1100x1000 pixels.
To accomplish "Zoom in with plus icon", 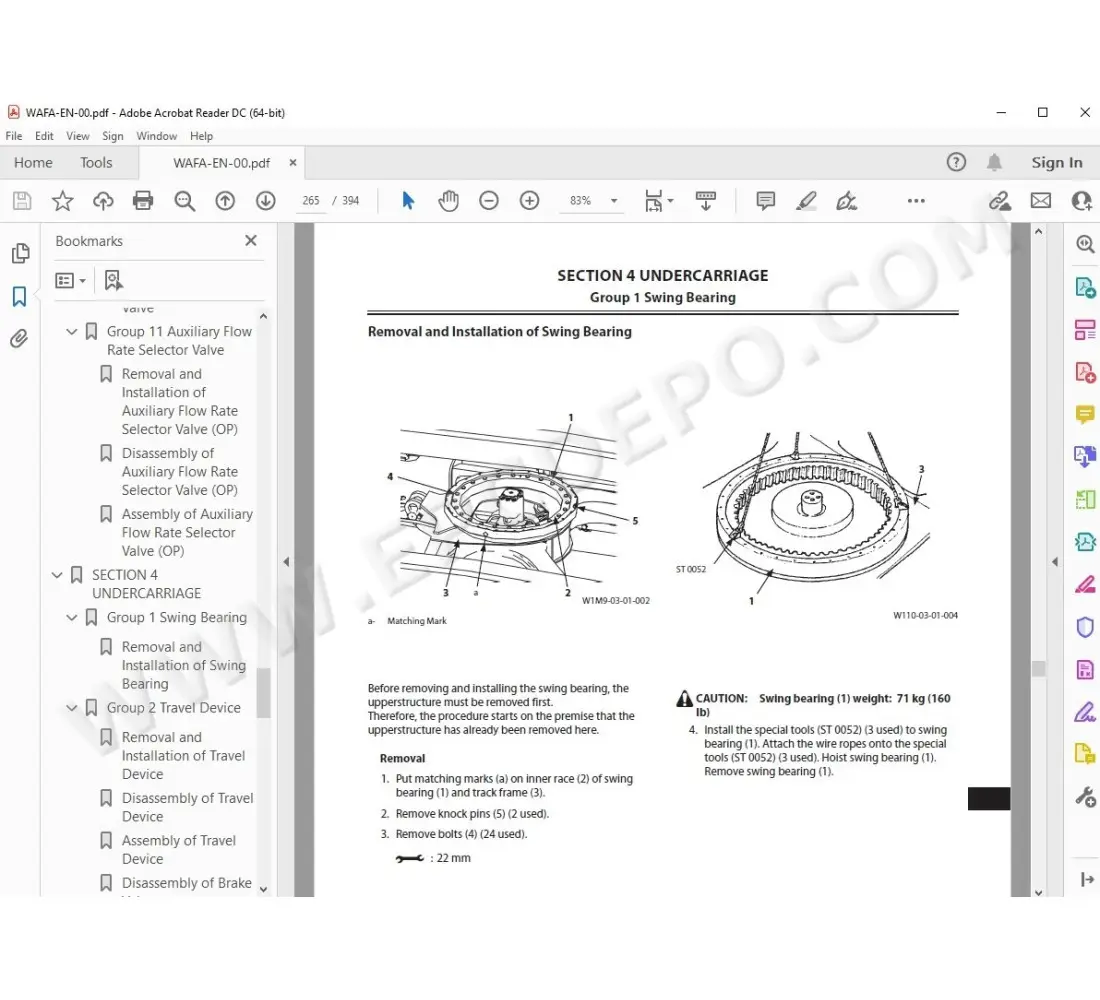I will click(530, 201).
